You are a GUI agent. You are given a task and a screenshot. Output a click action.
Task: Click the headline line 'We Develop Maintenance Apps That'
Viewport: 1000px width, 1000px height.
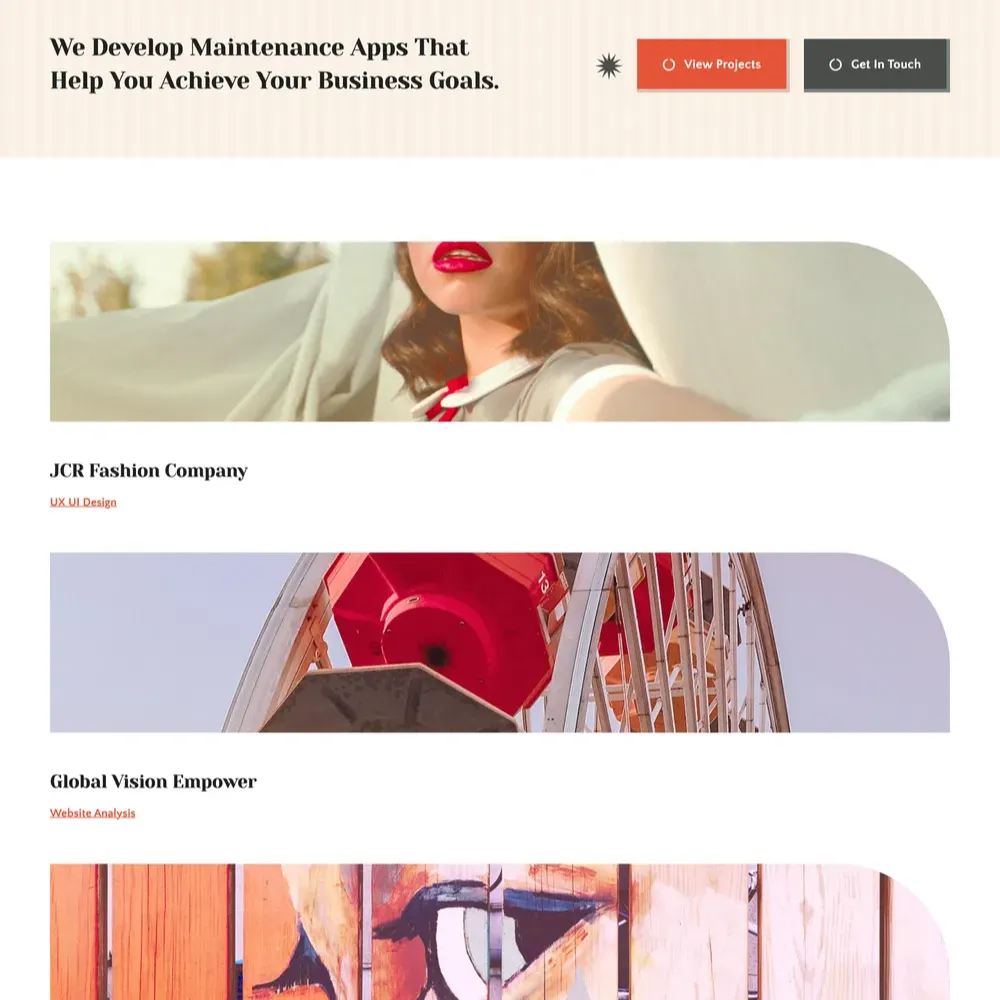click(x=260, y=48)
